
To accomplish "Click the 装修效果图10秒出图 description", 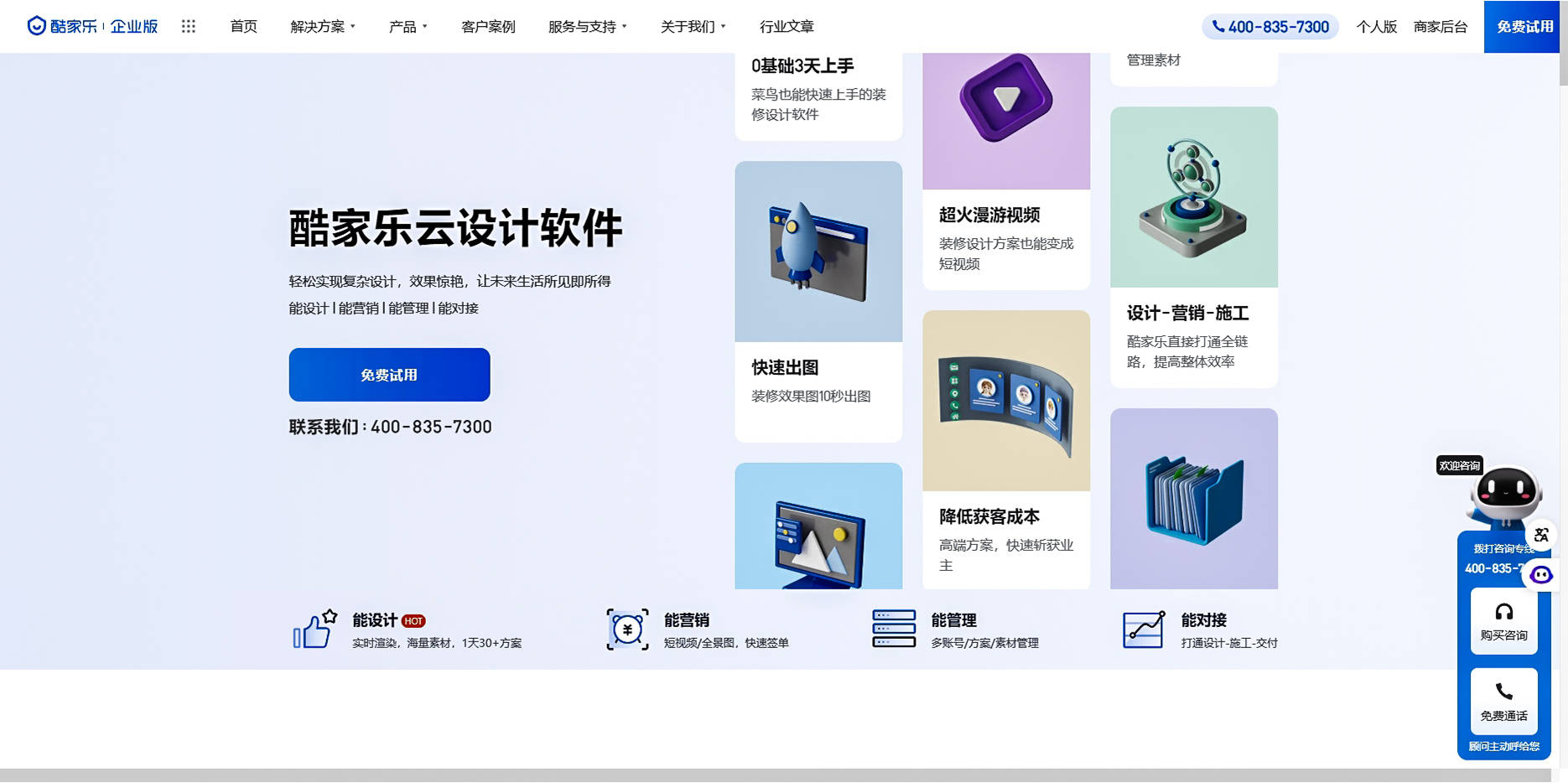I will [x=811, y=396].
